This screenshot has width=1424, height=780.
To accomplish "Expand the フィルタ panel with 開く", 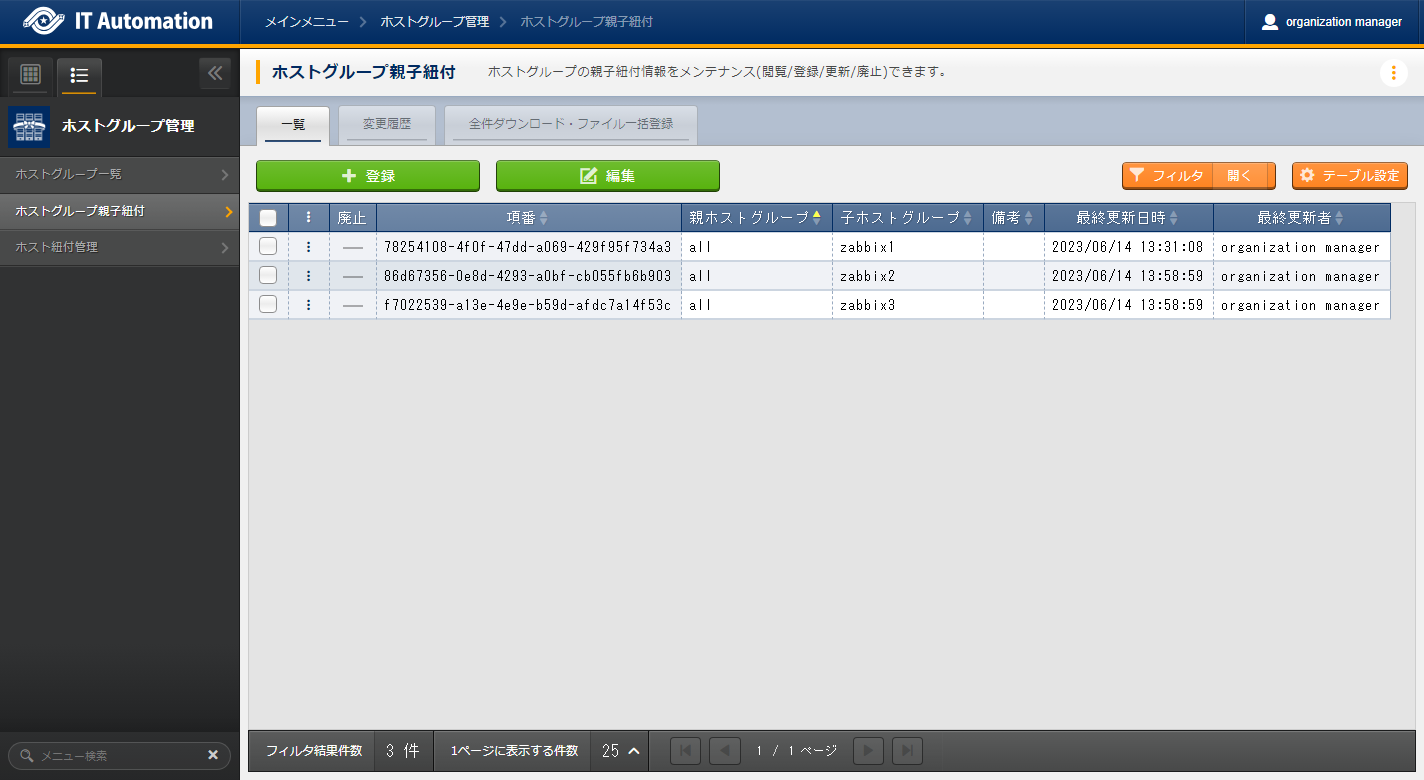I will pyautogui.click(x=1240, y=176).
